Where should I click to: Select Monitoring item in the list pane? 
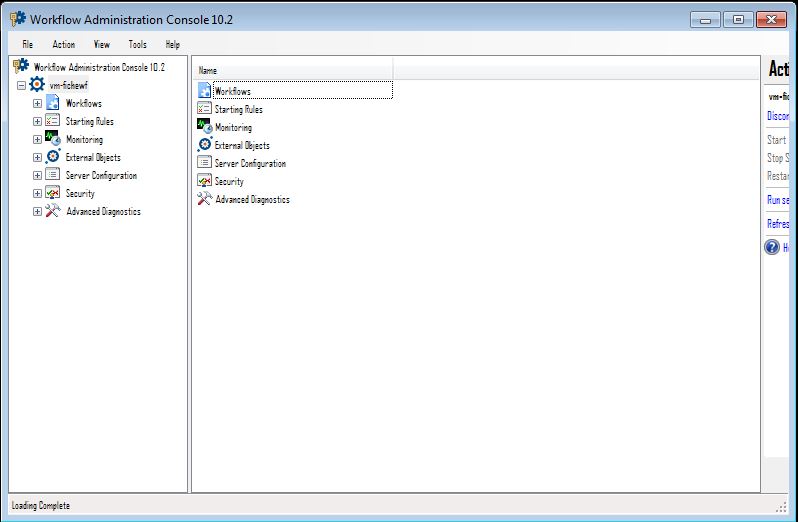coord(233,128)
